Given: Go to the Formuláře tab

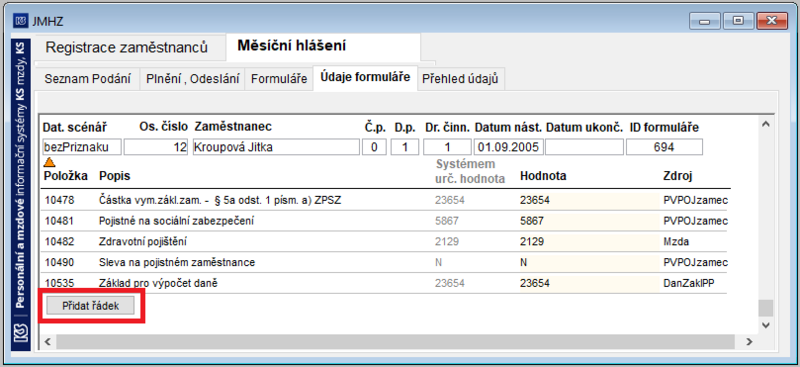Looking at the screenshot, I should (279, 79).
